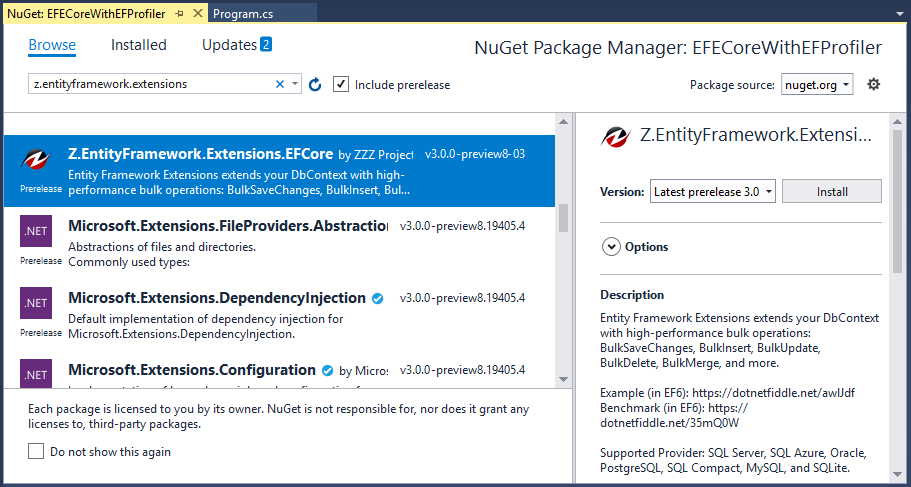Pin the NuGet document tab
The image size is (911, 487).
[x=180, y=13]
